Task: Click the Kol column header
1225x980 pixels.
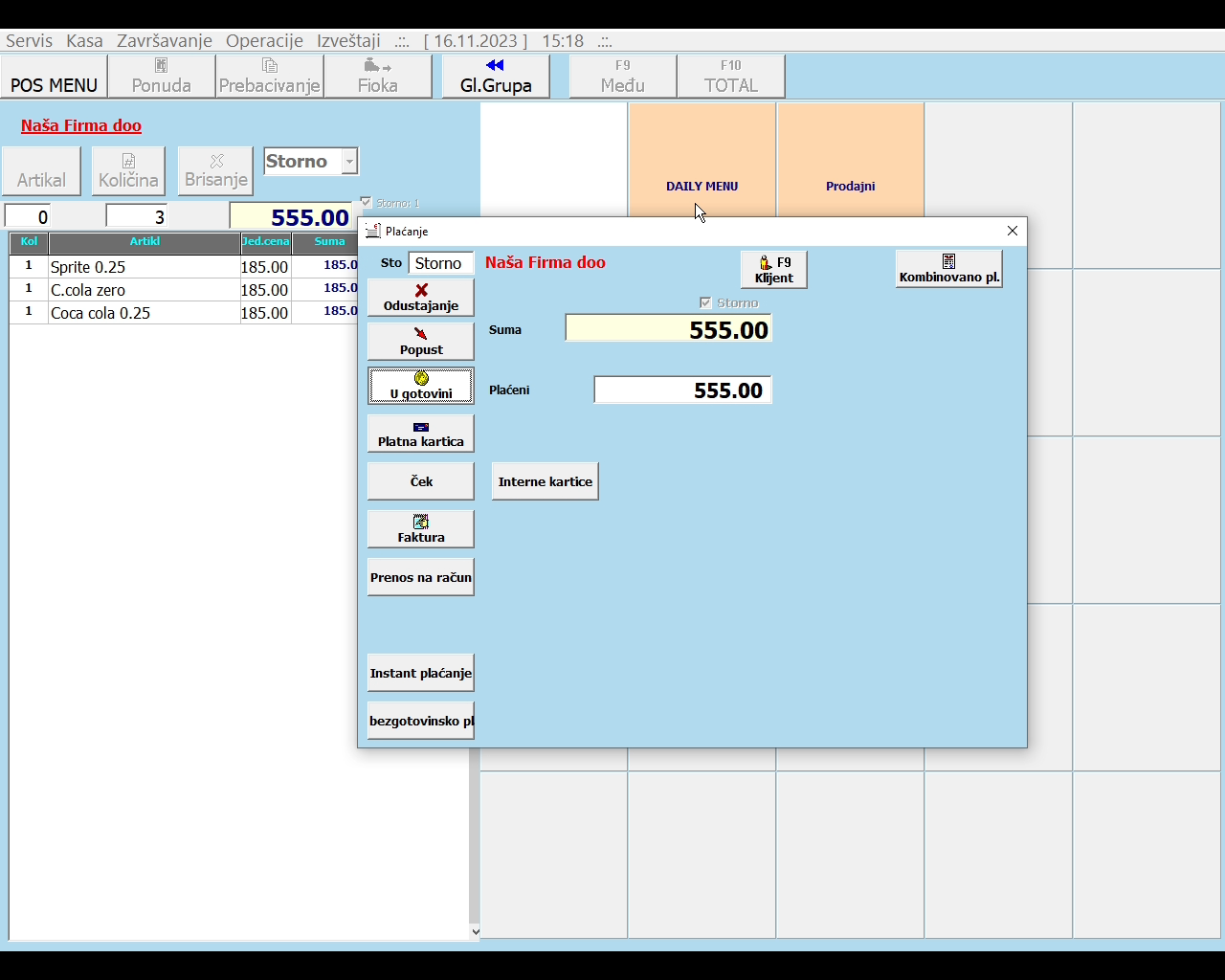Action: pos(29,242)
